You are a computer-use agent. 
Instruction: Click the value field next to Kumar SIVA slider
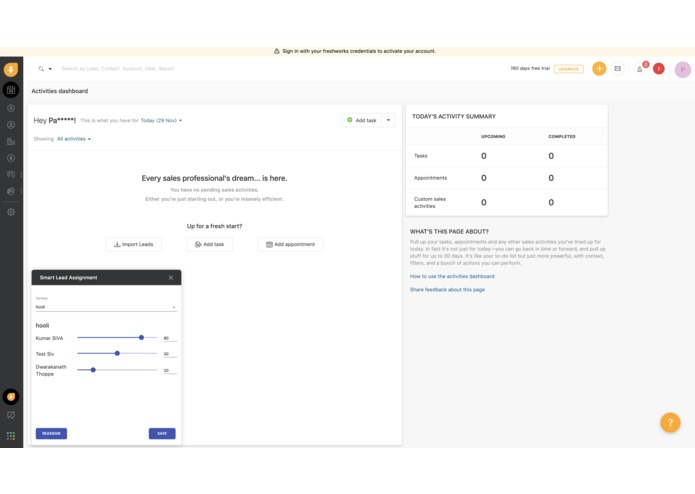(170, 338)
